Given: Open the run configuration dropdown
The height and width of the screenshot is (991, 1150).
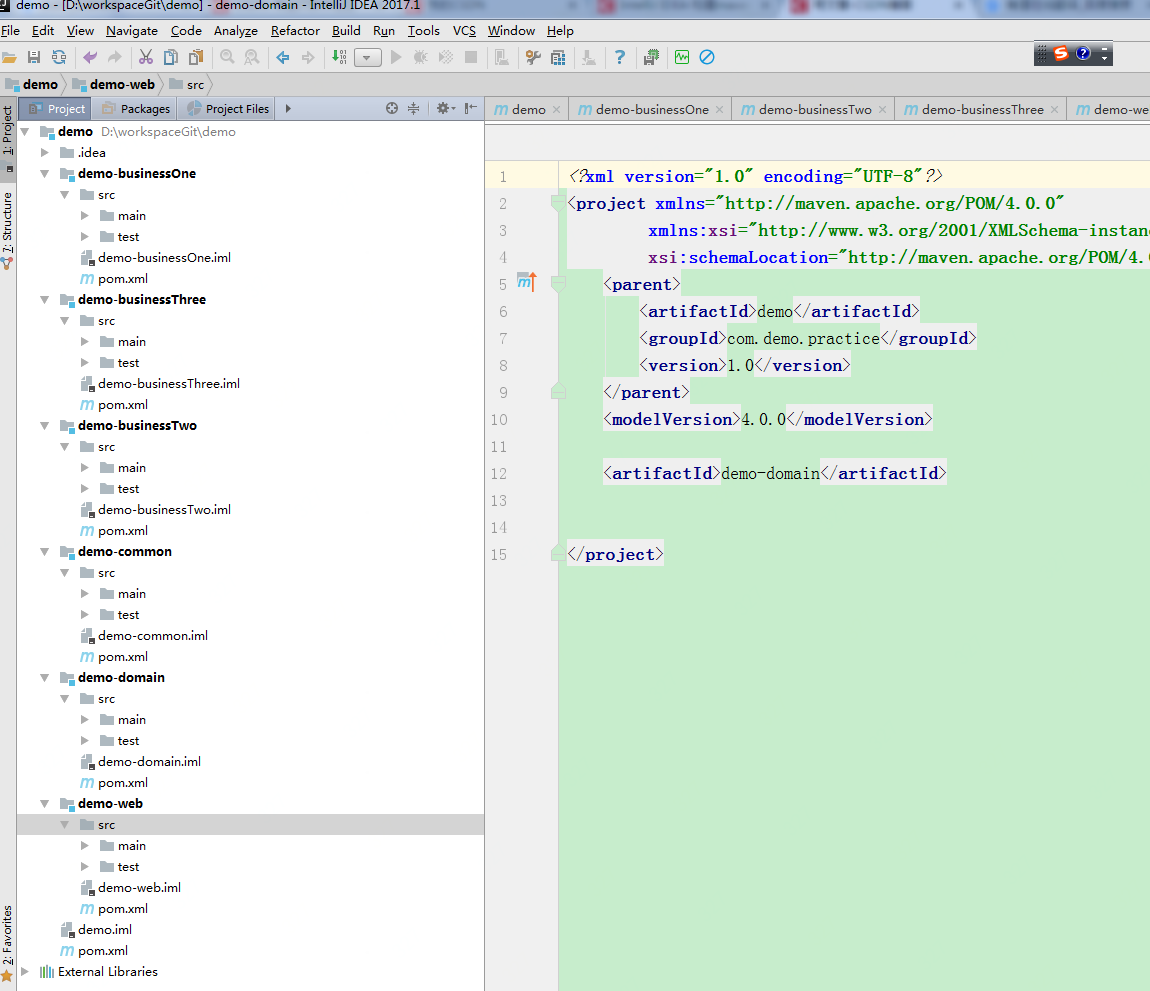Looking at the screenshot, I should click(367, 57).
